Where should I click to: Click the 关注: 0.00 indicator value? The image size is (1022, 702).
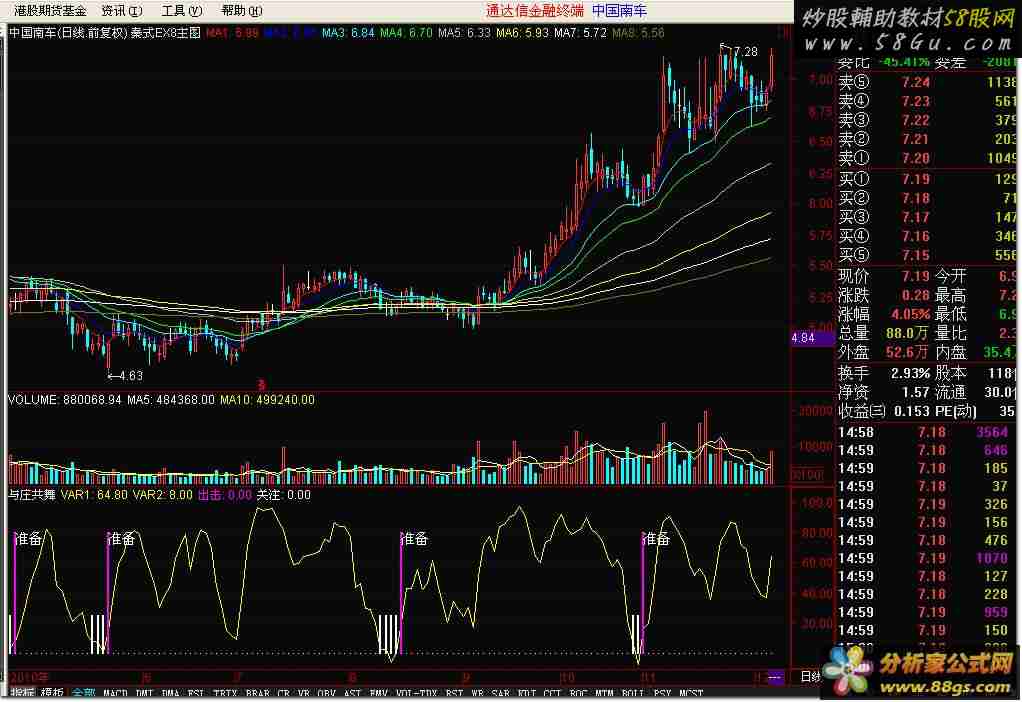(284, 495)
